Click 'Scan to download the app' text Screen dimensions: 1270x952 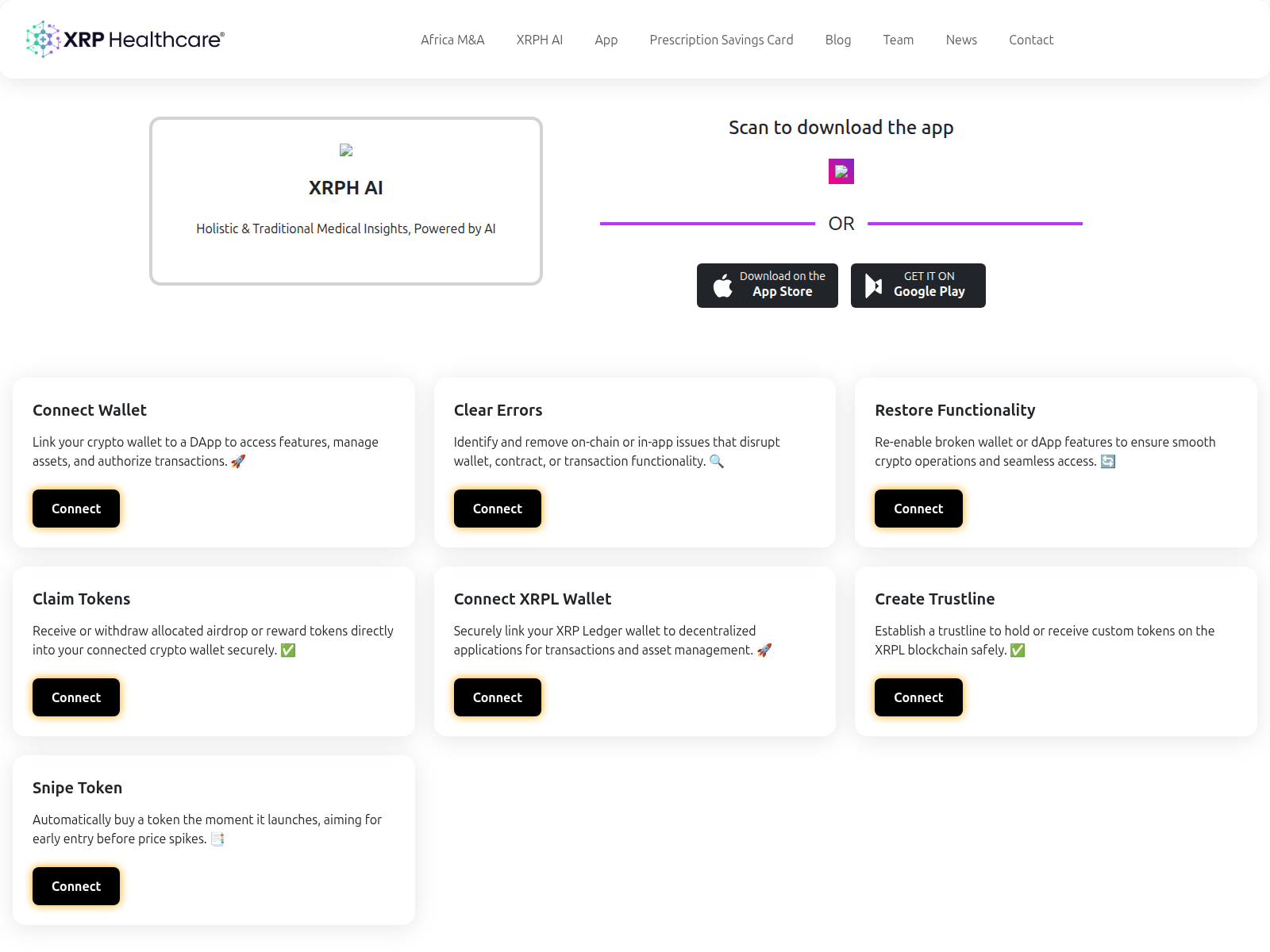(841, 128)
